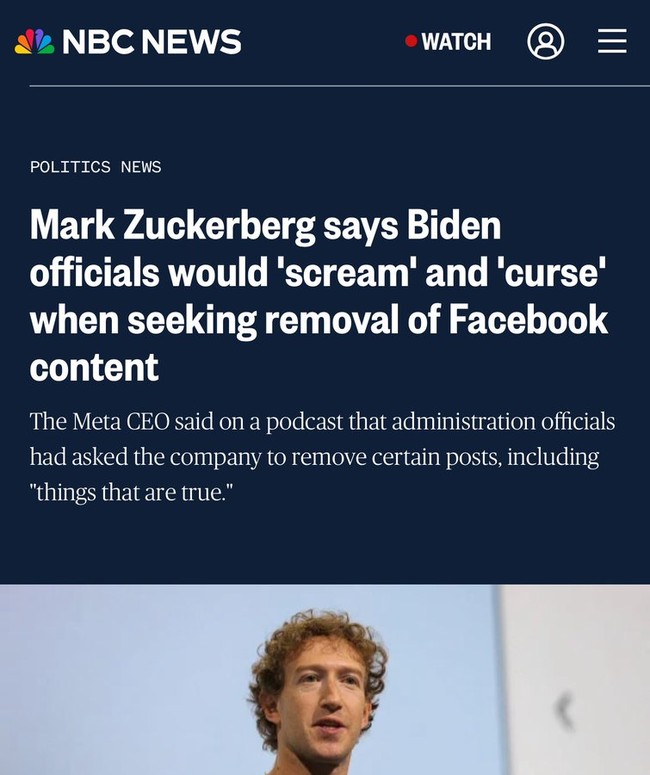Open the article photo of the man
Image resolution: width=650 pixels, height=775 pixels.
click(x=325, y=680)
